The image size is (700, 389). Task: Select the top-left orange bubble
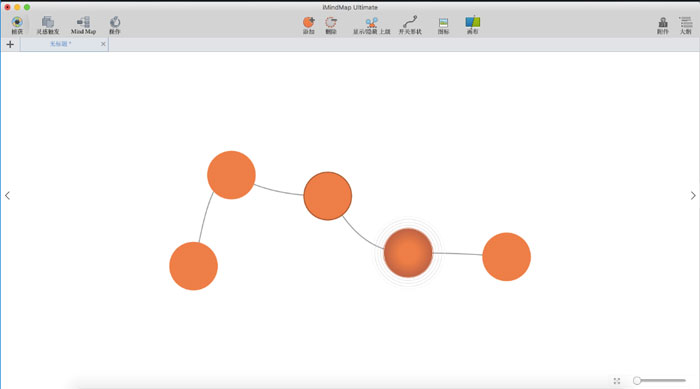pos(231,175)
